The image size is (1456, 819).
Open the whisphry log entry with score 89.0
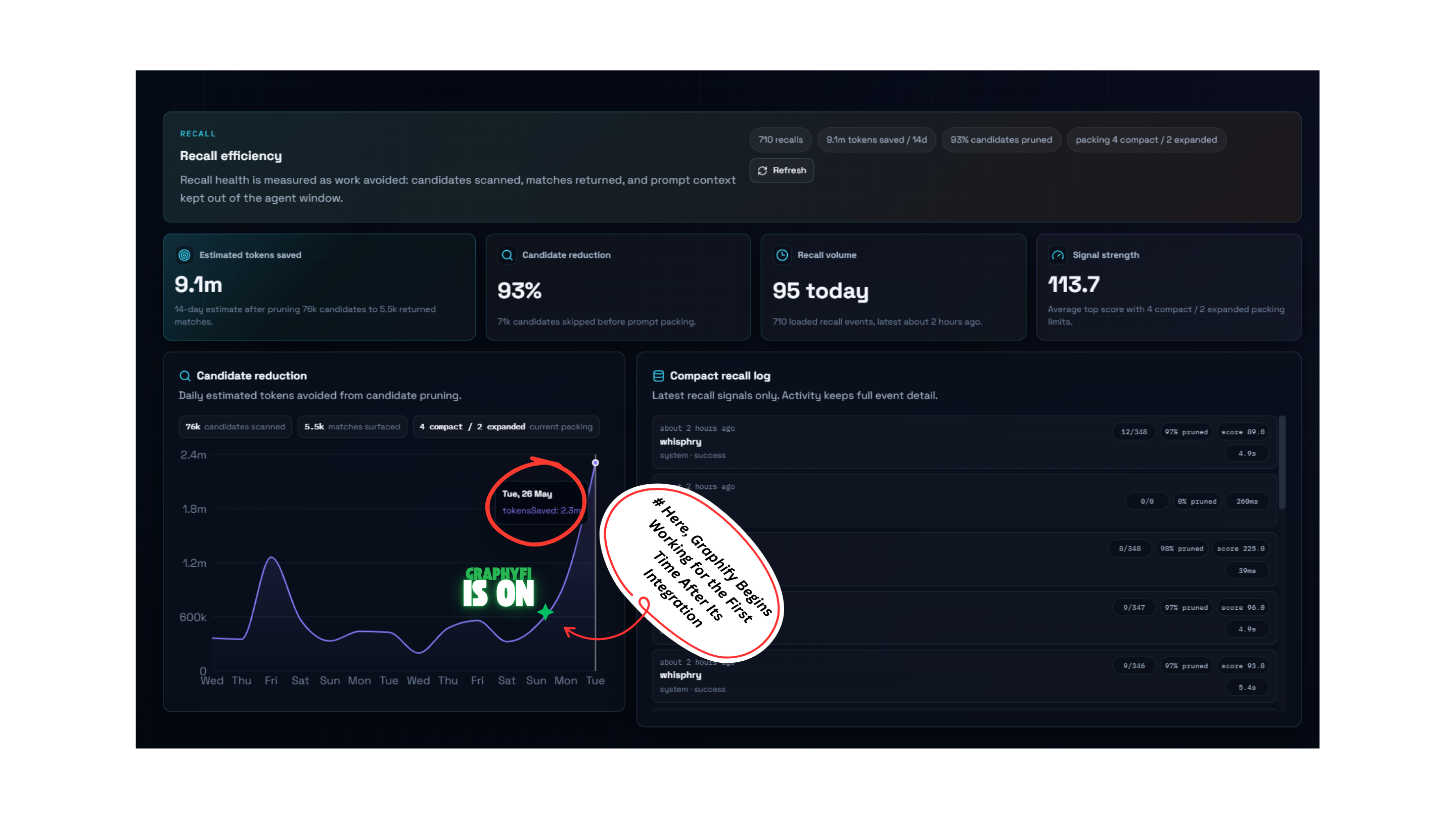tap(964, 442)
